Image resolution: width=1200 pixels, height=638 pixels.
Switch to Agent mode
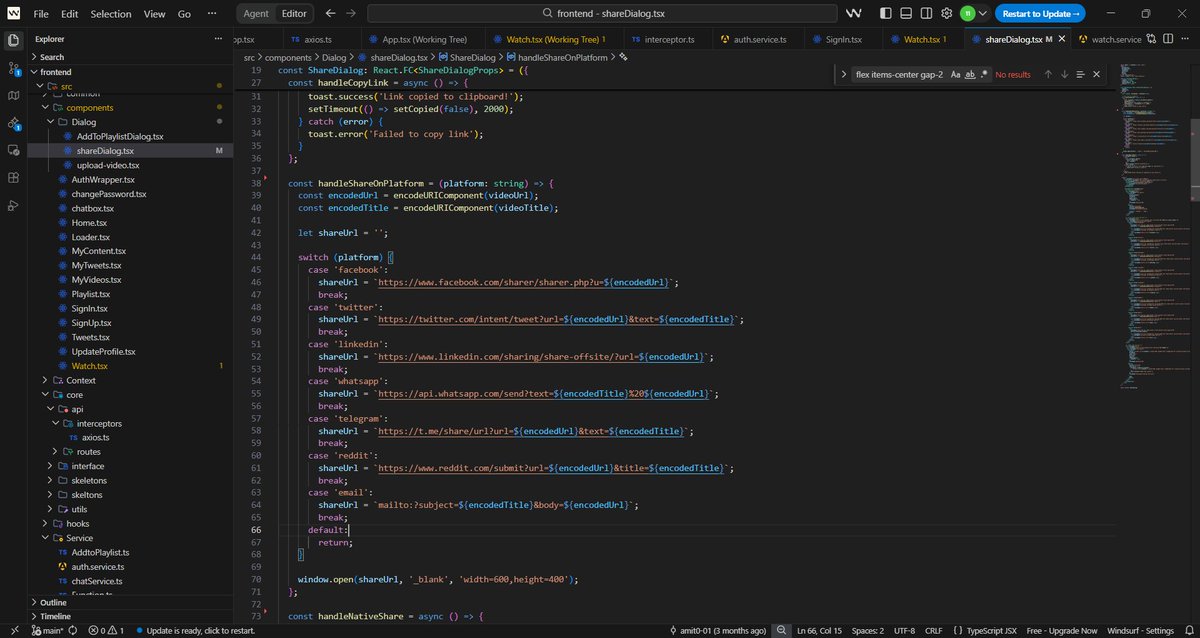(256, 14)
